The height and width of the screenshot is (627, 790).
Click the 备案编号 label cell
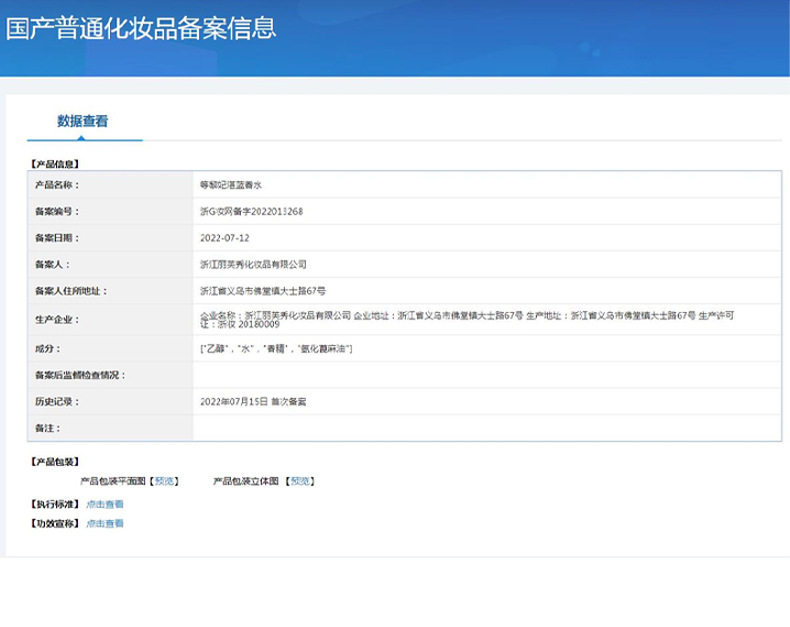pos(110,211)
